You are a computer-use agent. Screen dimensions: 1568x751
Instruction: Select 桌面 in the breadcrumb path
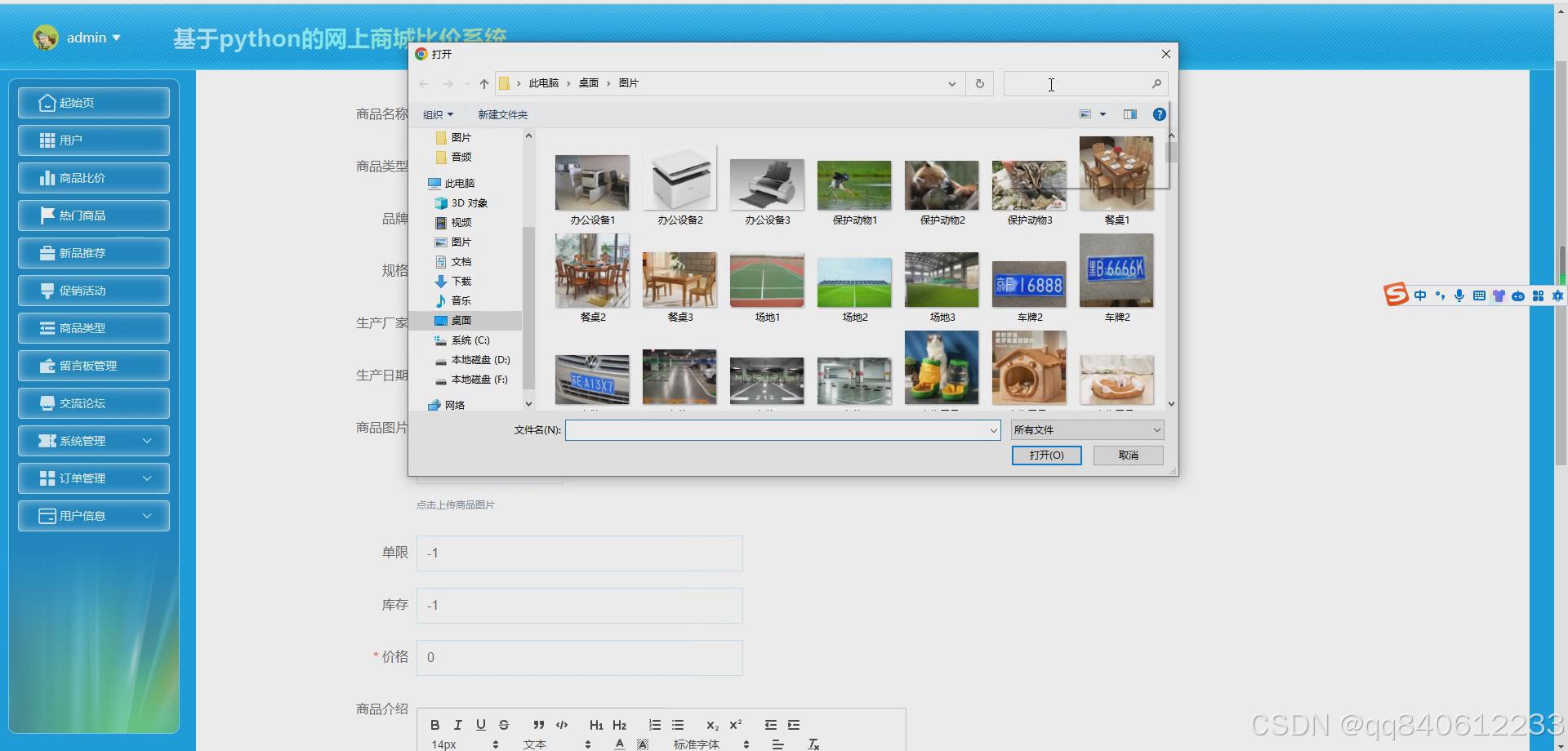point(589,83)
